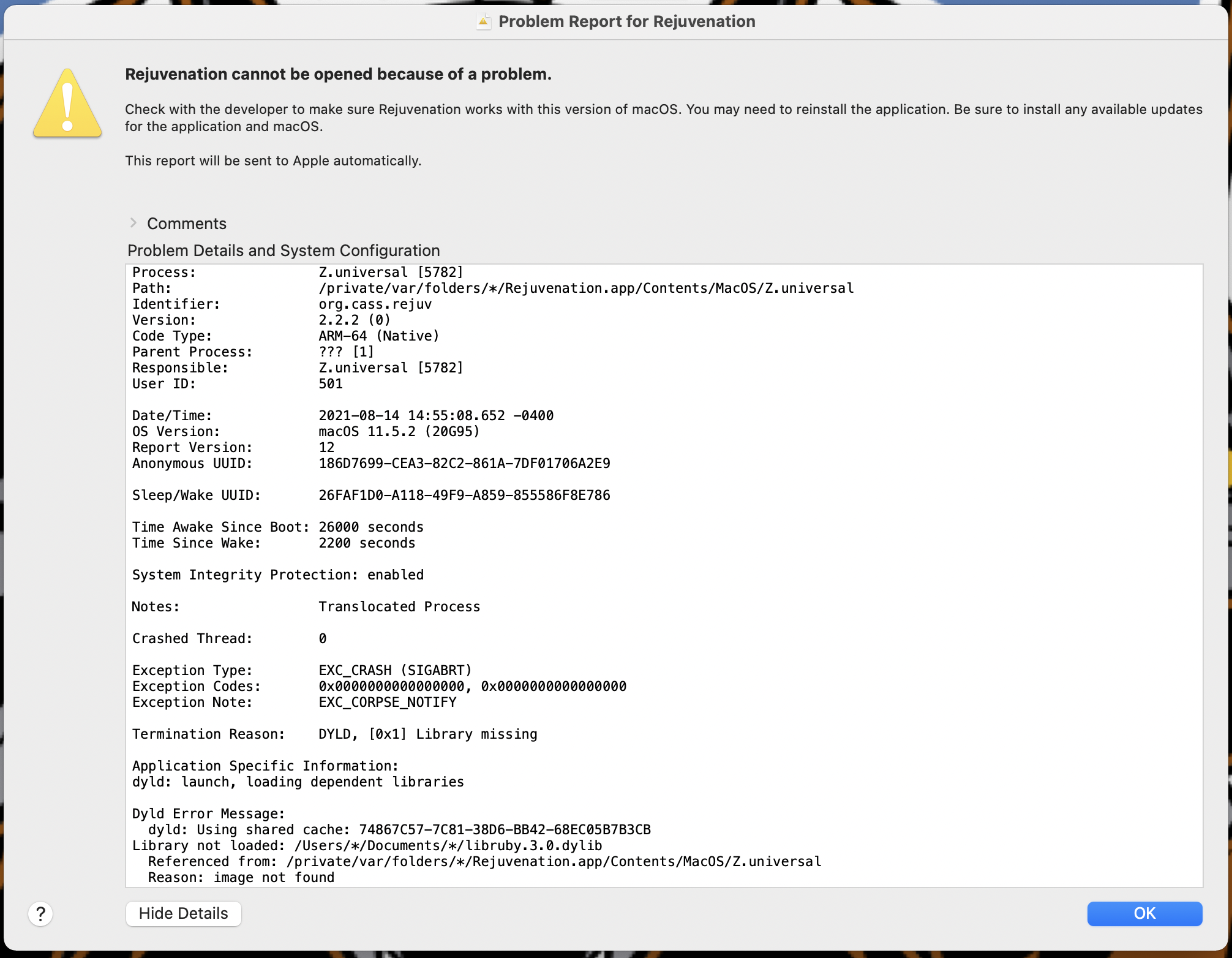Click 'dyld: launch, loading dependent libraries' line
1232x958 pixels.
(298, 782)
